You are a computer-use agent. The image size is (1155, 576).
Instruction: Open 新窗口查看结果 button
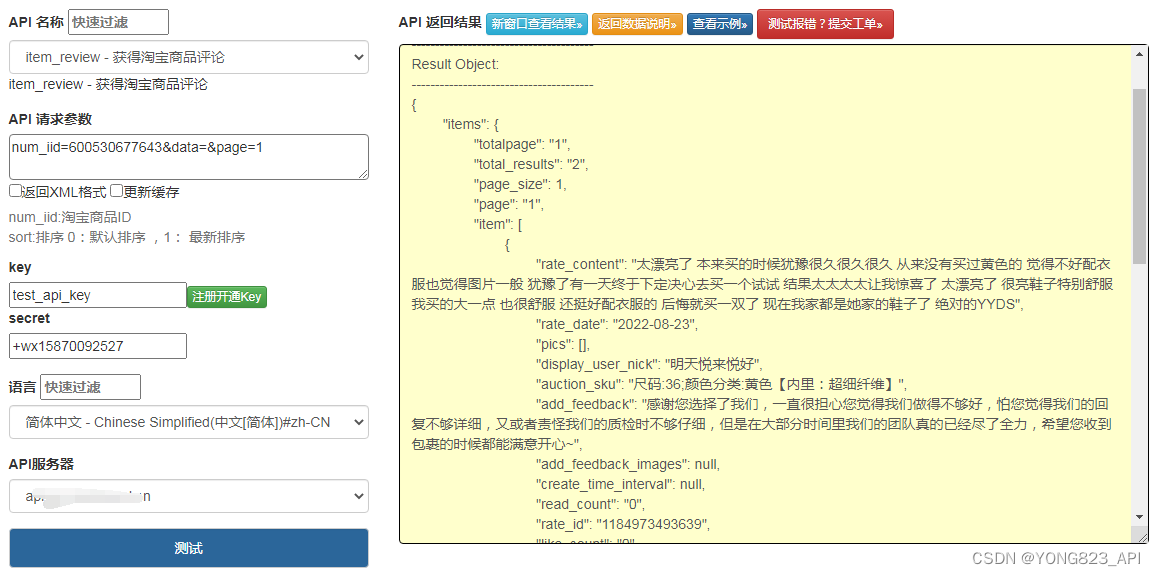(x=537, y=24)
